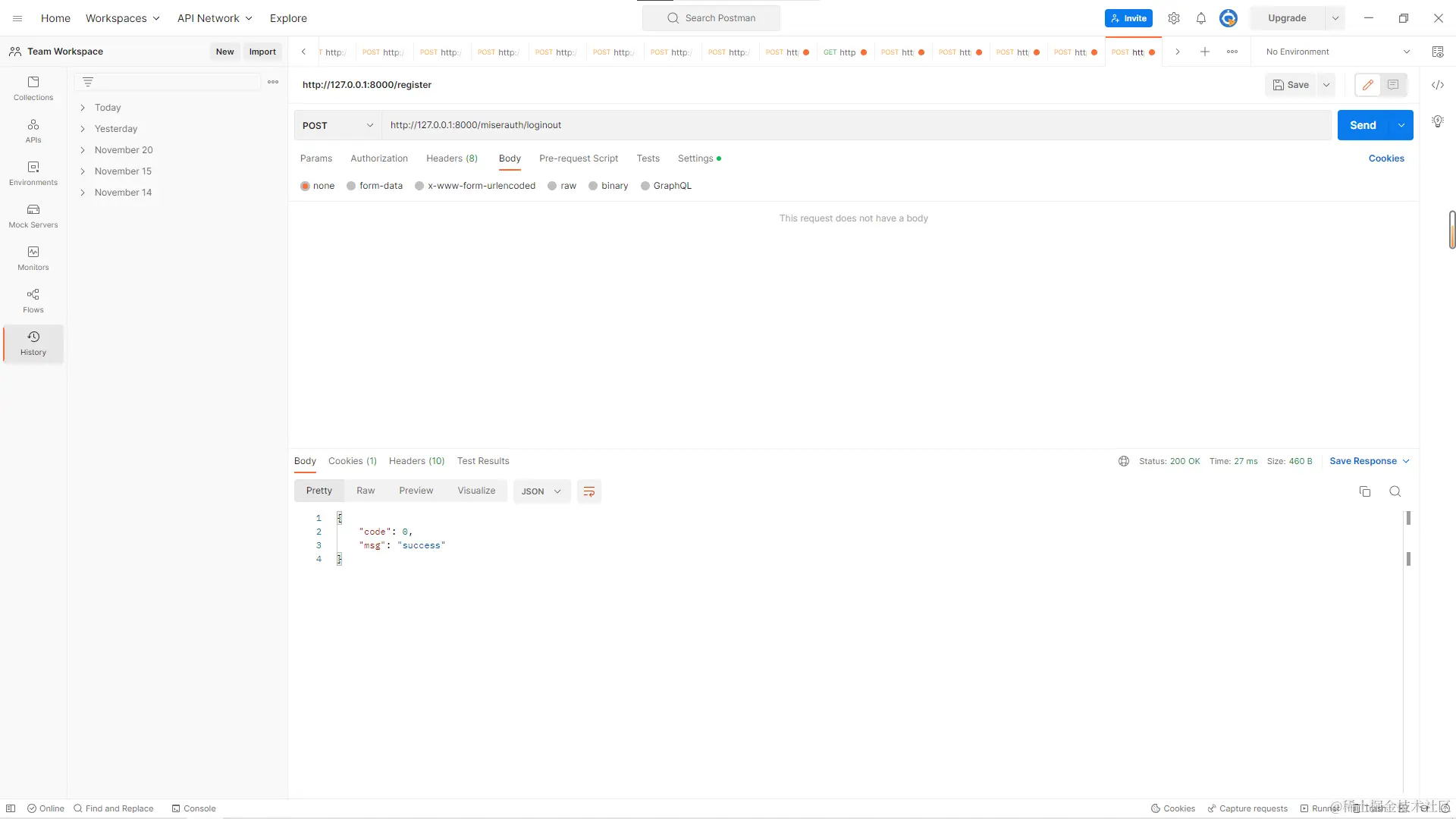Open the Environments sidebar panel
This screenshot has width=1456, height=819.
tap(33, 173)
